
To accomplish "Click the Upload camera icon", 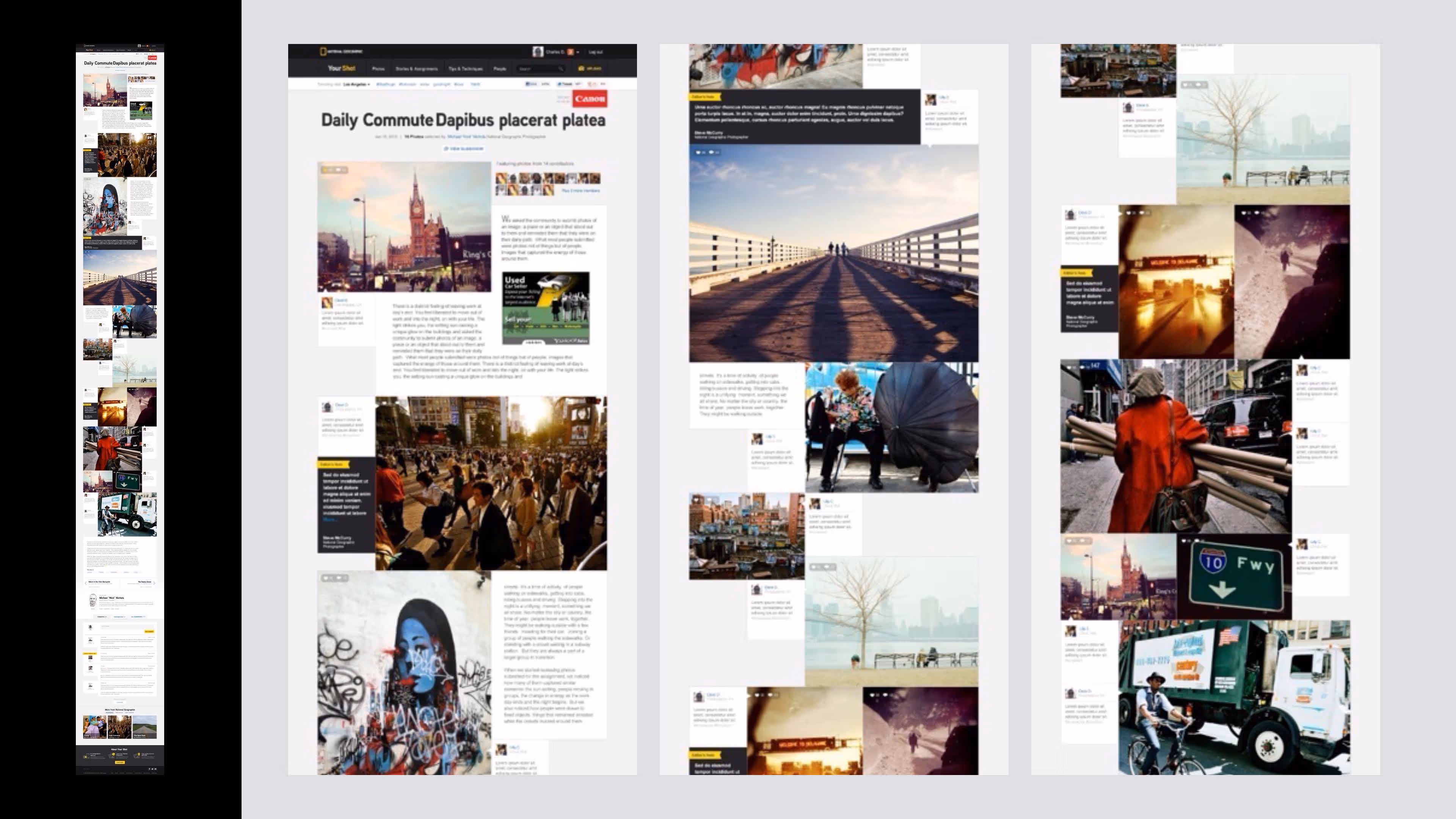I will [581, 68].
